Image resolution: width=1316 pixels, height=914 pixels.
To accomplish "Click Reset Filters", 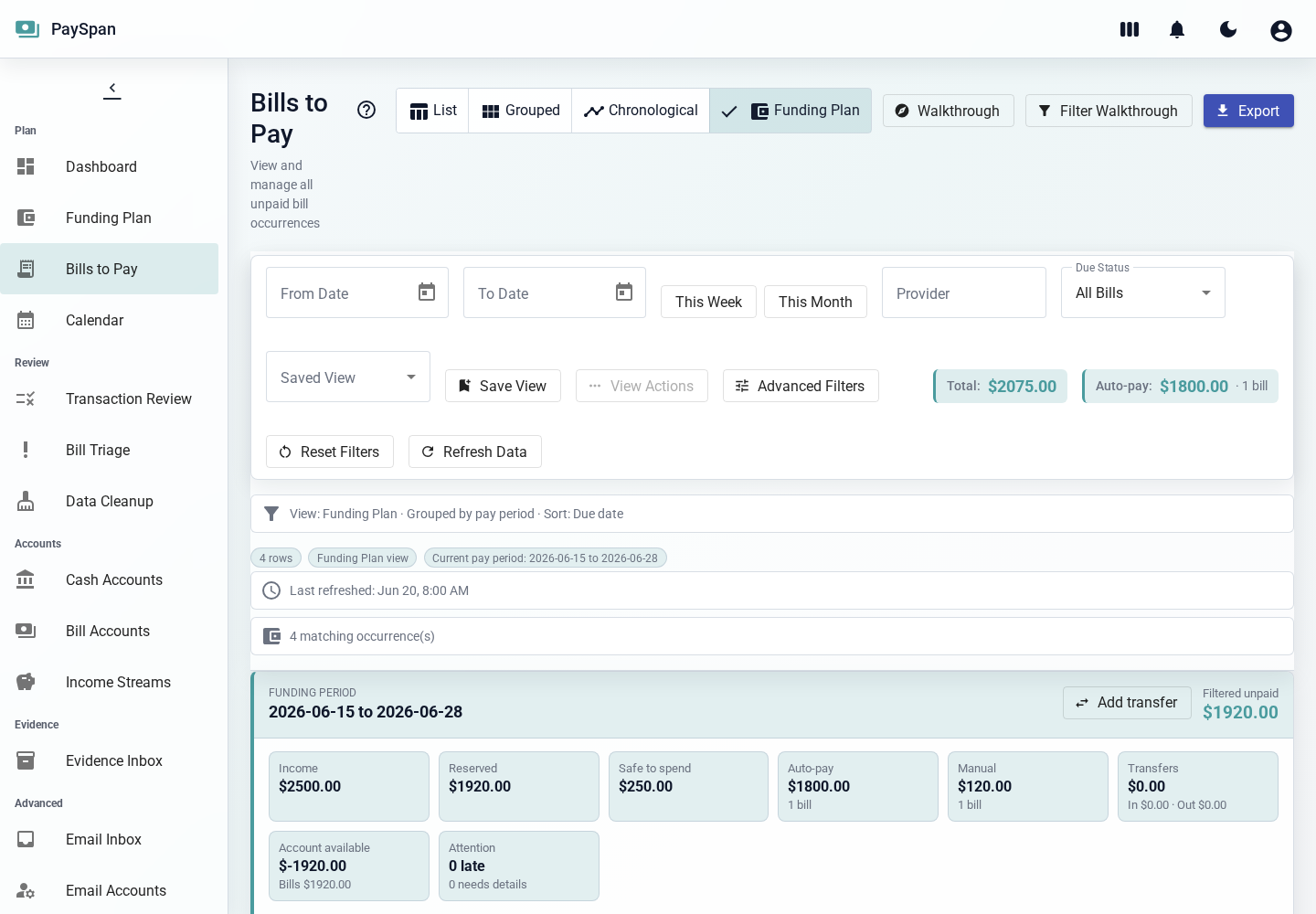I will 330,452.
